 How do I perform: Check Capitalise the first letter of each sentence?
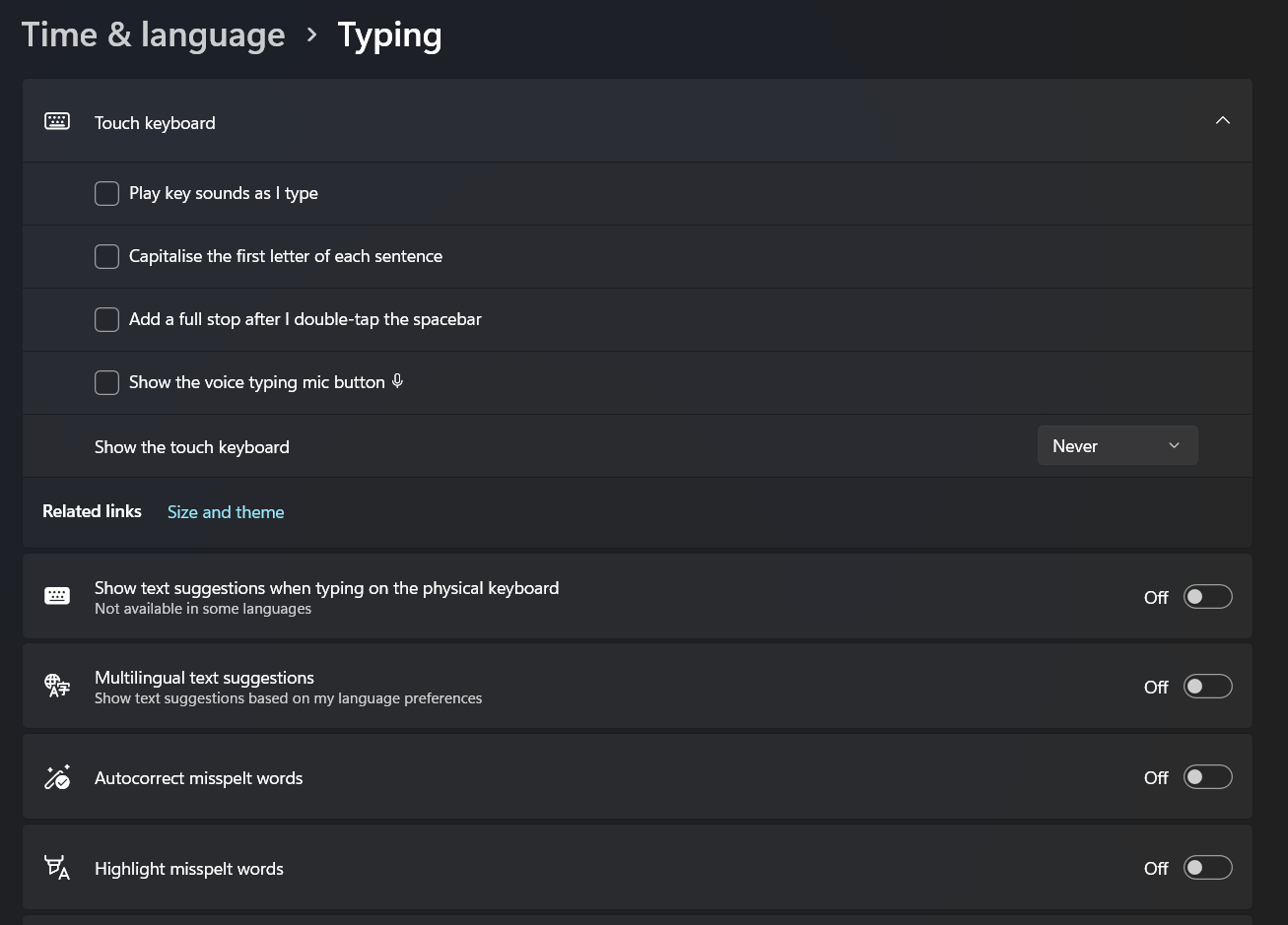[x=106, y=256]
